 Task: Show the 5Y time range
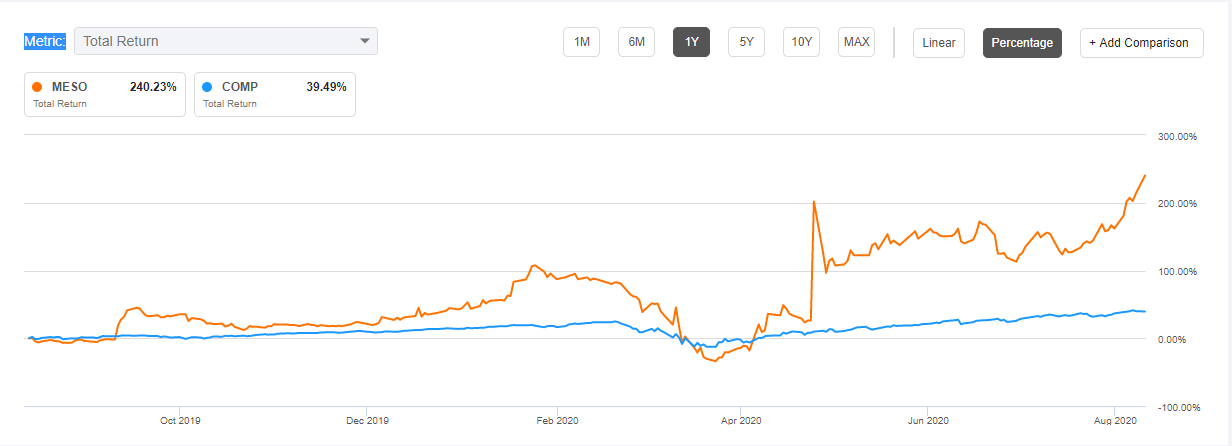pyautogui.click(x=746, y=42)
